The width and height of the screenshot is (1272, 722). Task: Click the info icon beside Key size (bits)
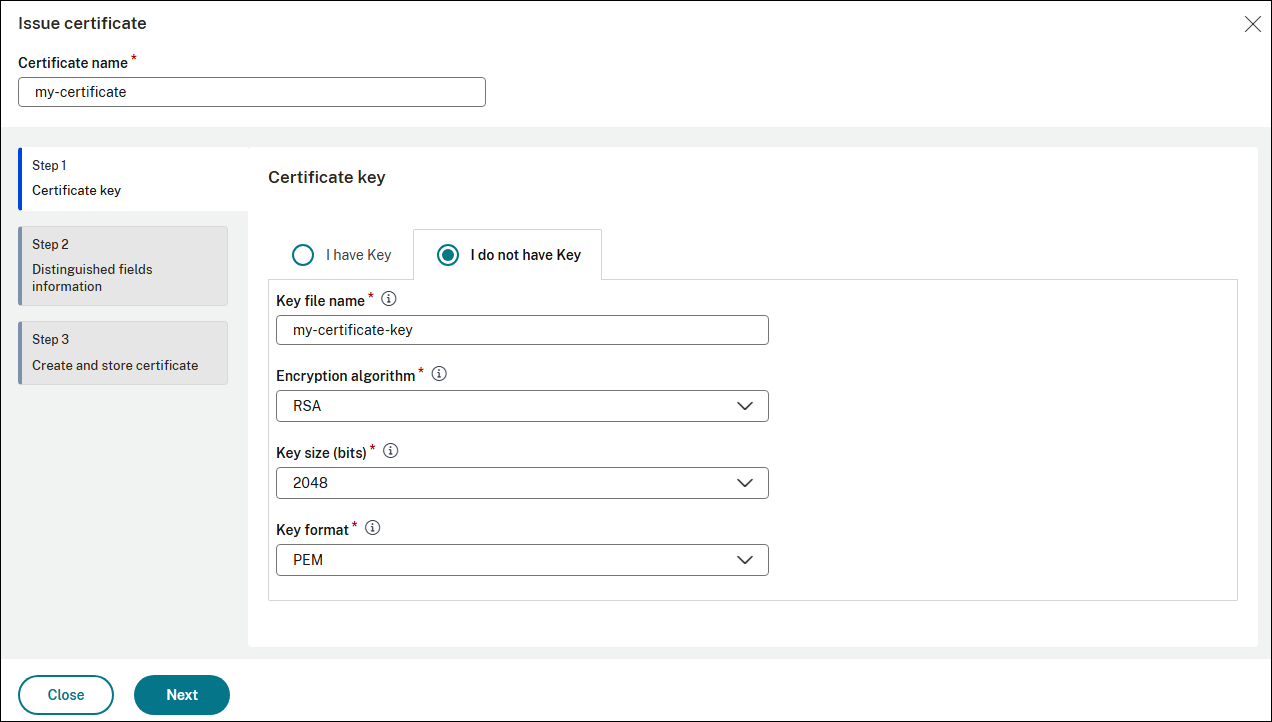tap(391, 451)
